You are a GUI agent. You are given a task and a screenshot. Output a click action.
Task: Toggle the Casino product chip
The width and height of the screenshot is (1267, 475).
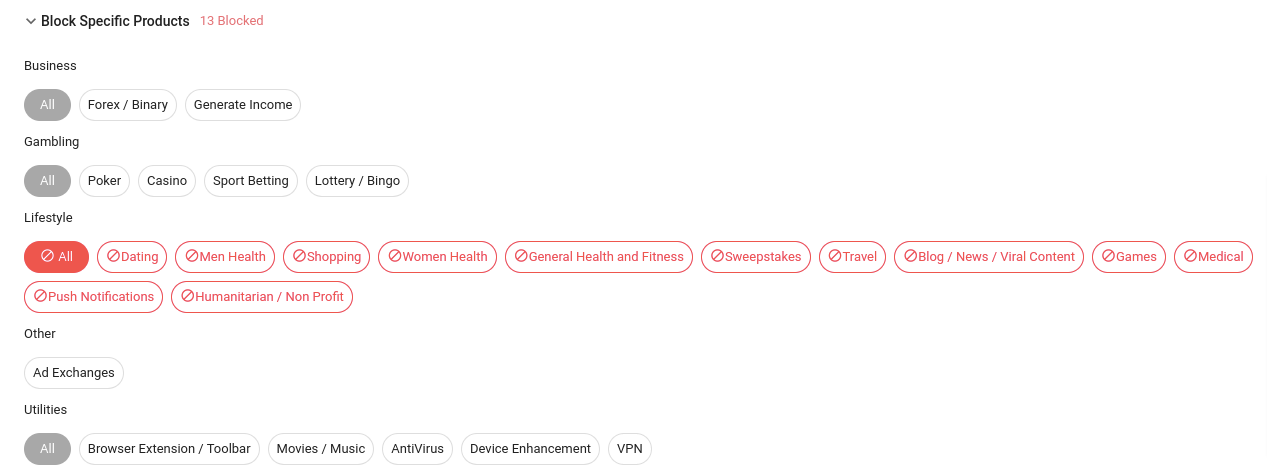167,181
